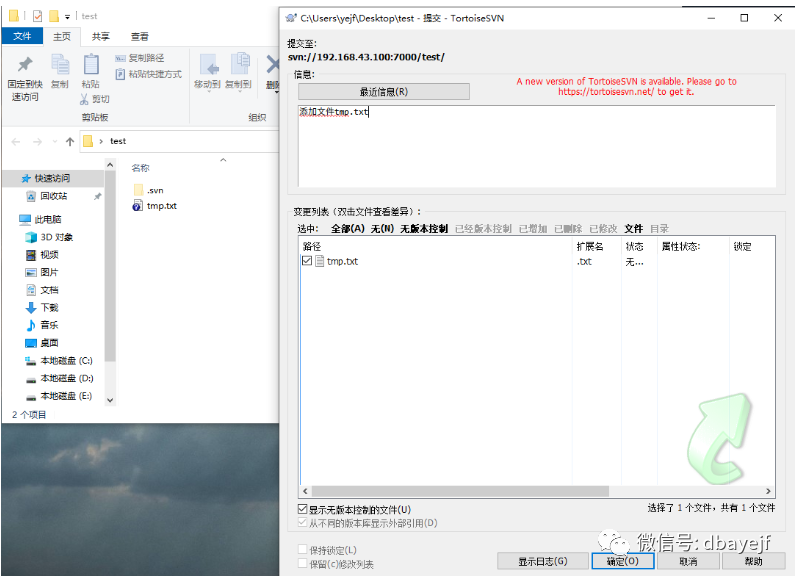
Task: Click the Up one level arrow in Explorer
Action: (x=70, y=141)
